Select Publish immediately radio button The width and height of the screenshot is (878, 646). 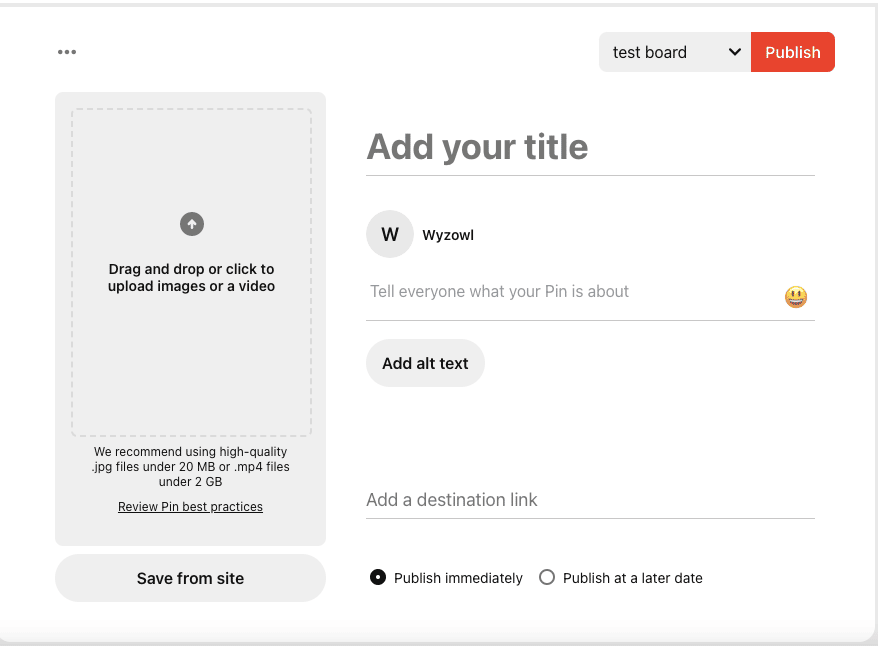[378, 577]
